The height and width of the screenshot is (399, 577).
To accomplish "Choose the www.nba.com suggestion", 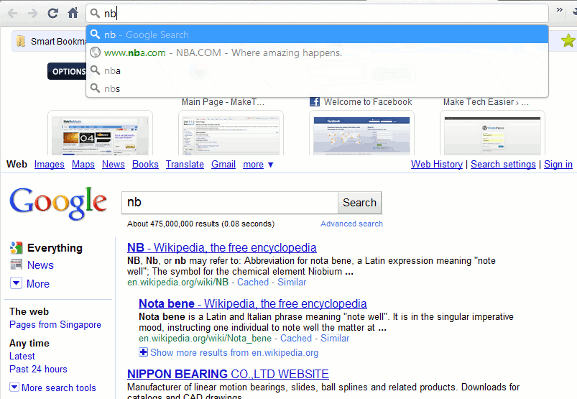I will click(317, 53).
